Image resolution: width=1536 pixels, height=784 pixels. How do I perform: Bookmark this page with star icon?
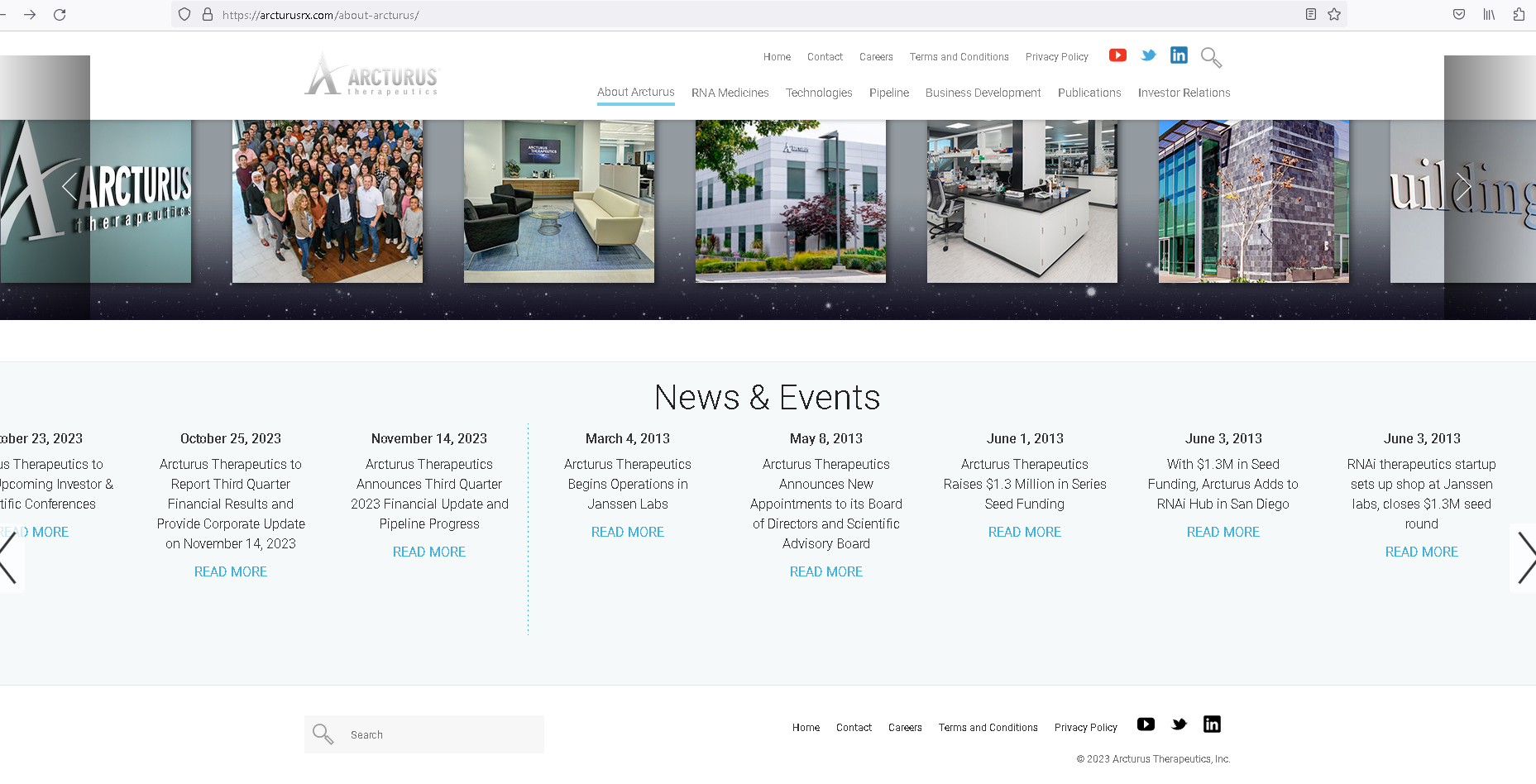point(1334,14)
